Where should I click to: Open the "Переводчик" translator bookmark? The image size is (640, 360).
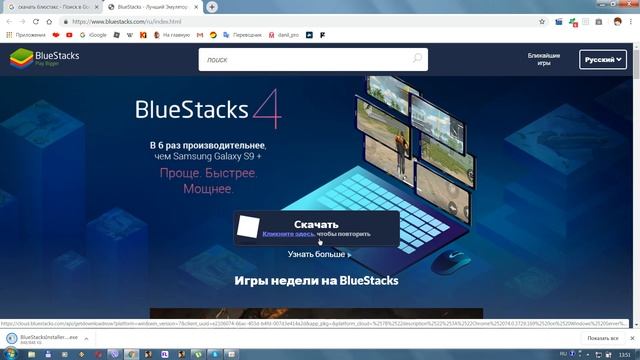(242, 35)
